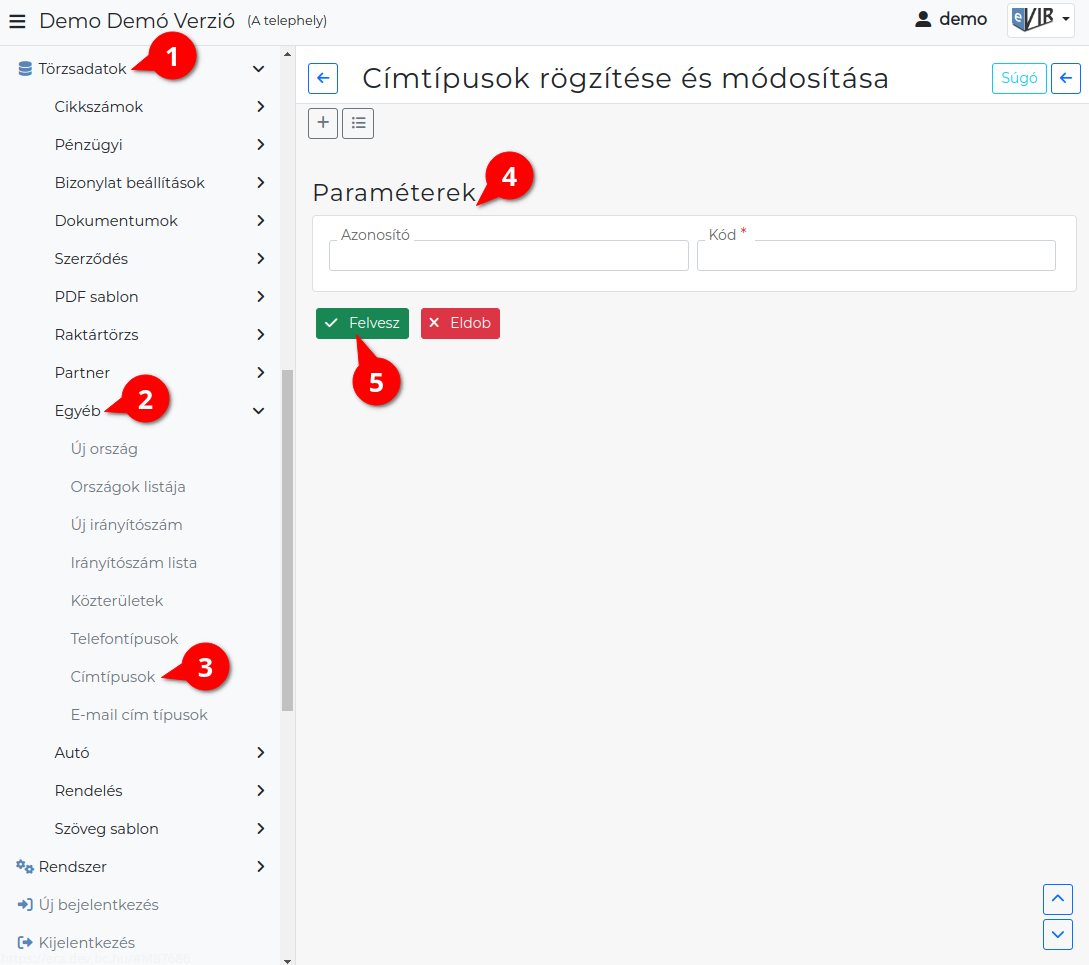Click the demo user profile icon
The image size is (1089, 965).
pos(922,19)
